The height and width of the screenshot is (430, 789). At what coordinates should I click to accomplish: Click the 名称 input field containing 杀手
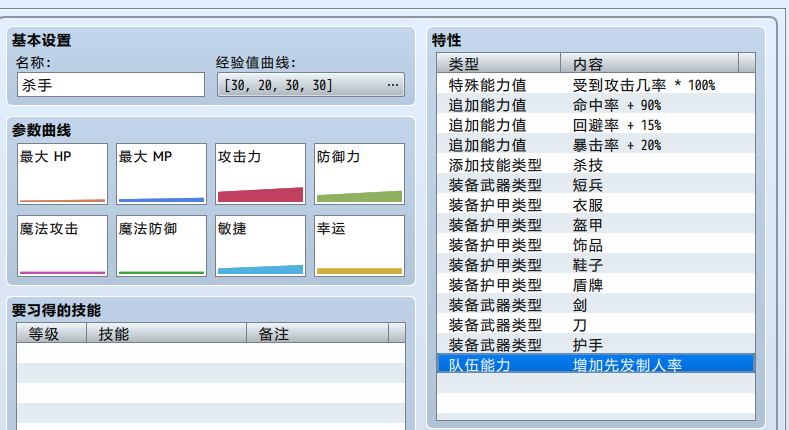click(111, 84)
